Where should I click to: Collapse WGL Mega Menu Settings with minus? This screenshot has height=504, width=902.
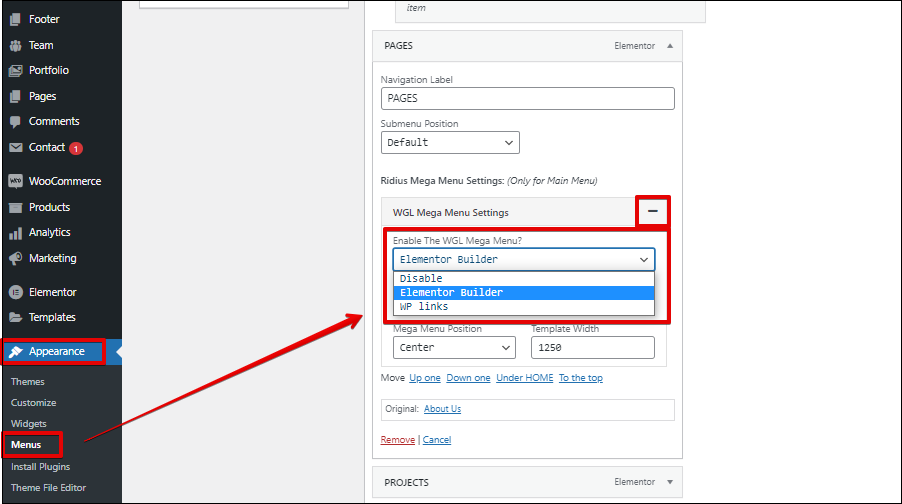click(652, 211)
